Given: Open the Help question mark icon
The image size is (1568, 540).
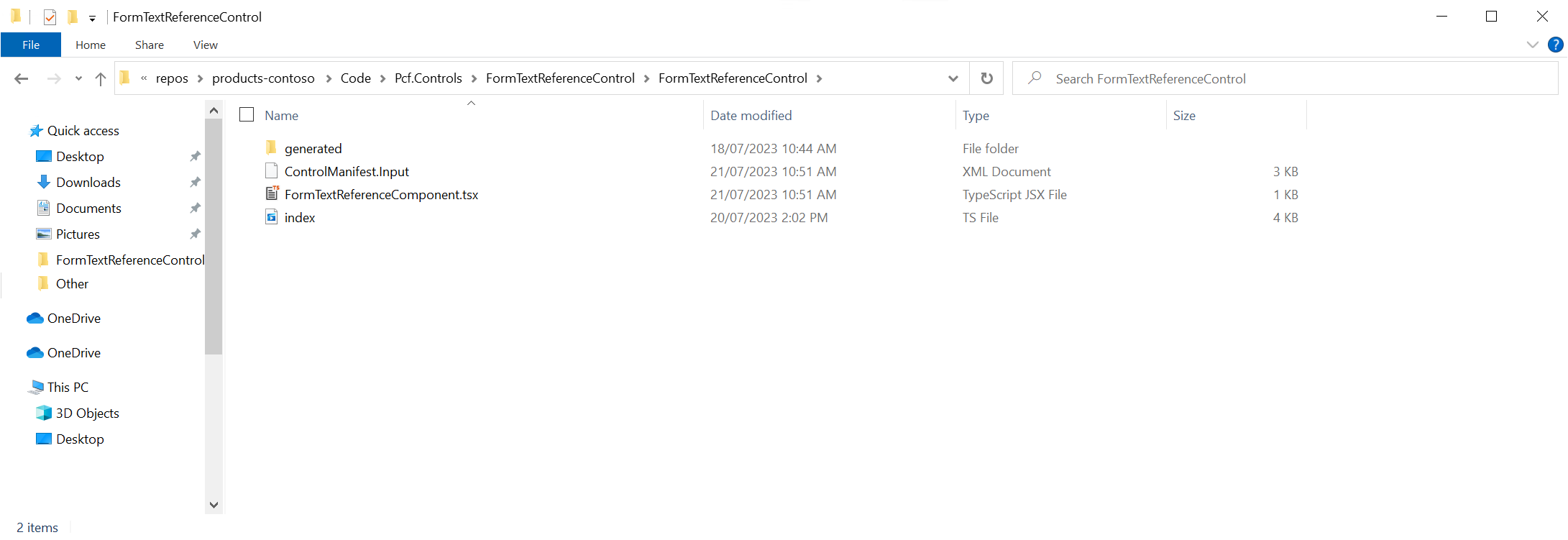Looking at the screenshot, I should 1555,45.
